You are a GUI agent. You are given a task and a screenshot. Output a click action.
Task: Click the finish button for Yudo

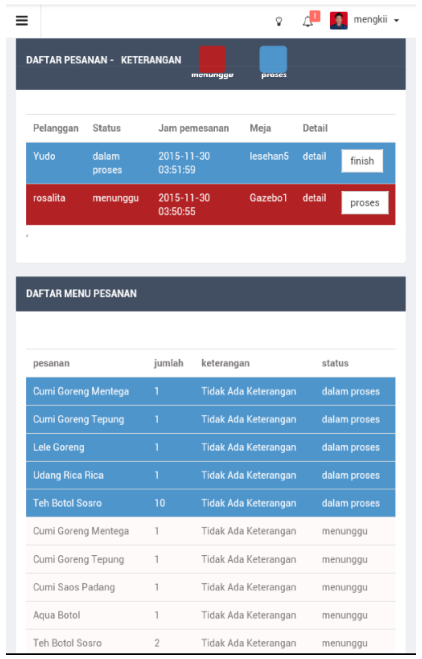click(x=362, y=161)
